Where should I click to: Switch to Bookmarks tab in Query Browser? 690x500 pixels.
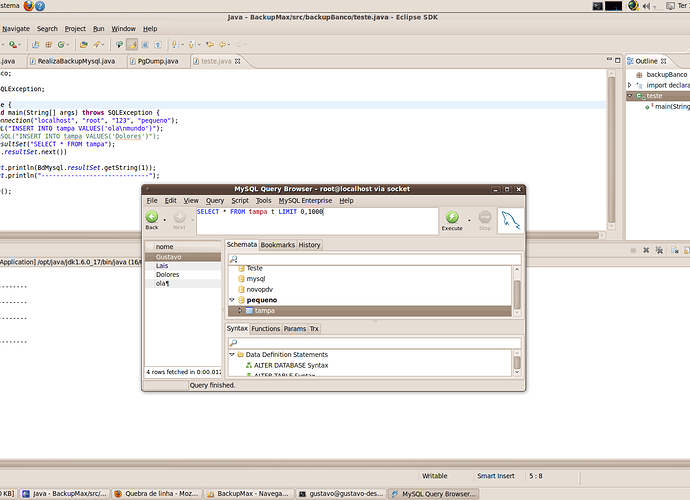click(x=278, y=245)
